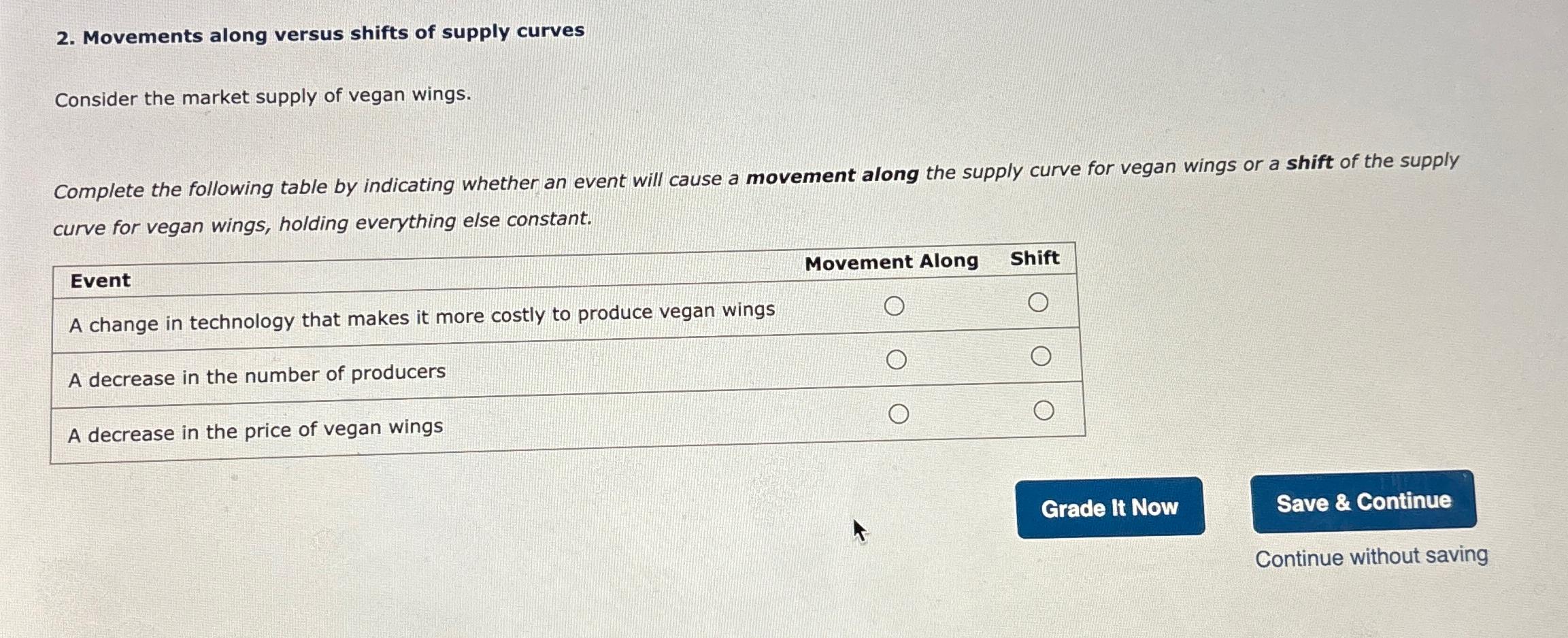Click the Movement Along column header
The width and height of the screenshot is (1568, 638).
click(x=891, y=262)
